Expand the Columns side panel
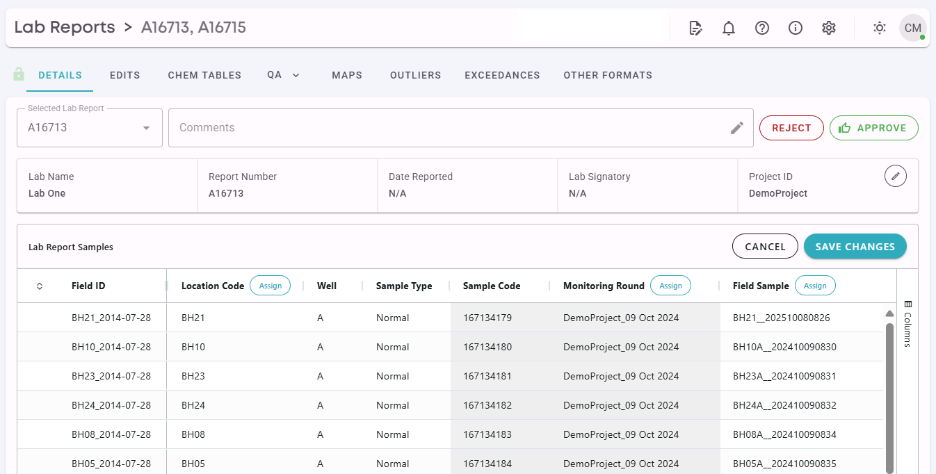Viewport: 936px width, 474px height. click(908, 323)
